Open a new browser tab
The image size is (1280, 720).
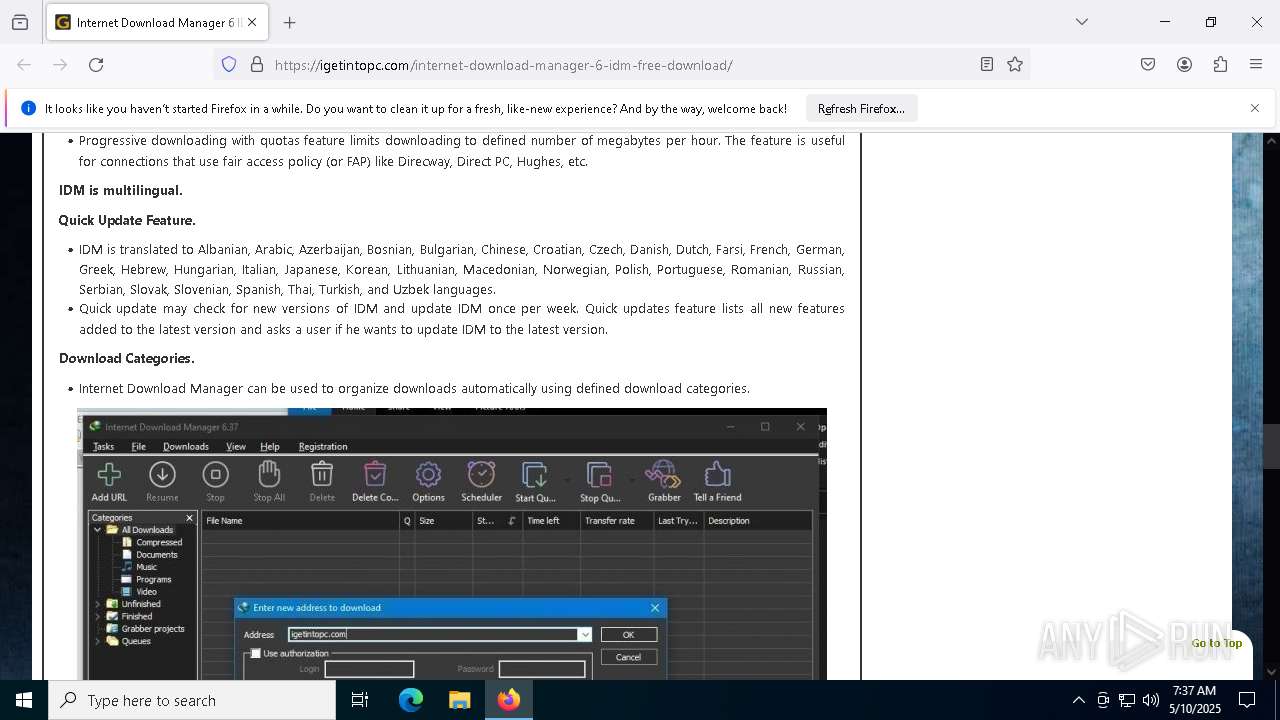[290, 22]
